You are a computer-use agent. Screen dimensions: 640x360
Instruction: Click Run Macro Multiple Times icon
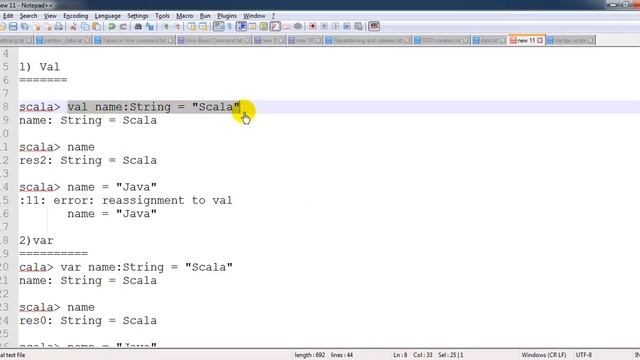[347, 27]
